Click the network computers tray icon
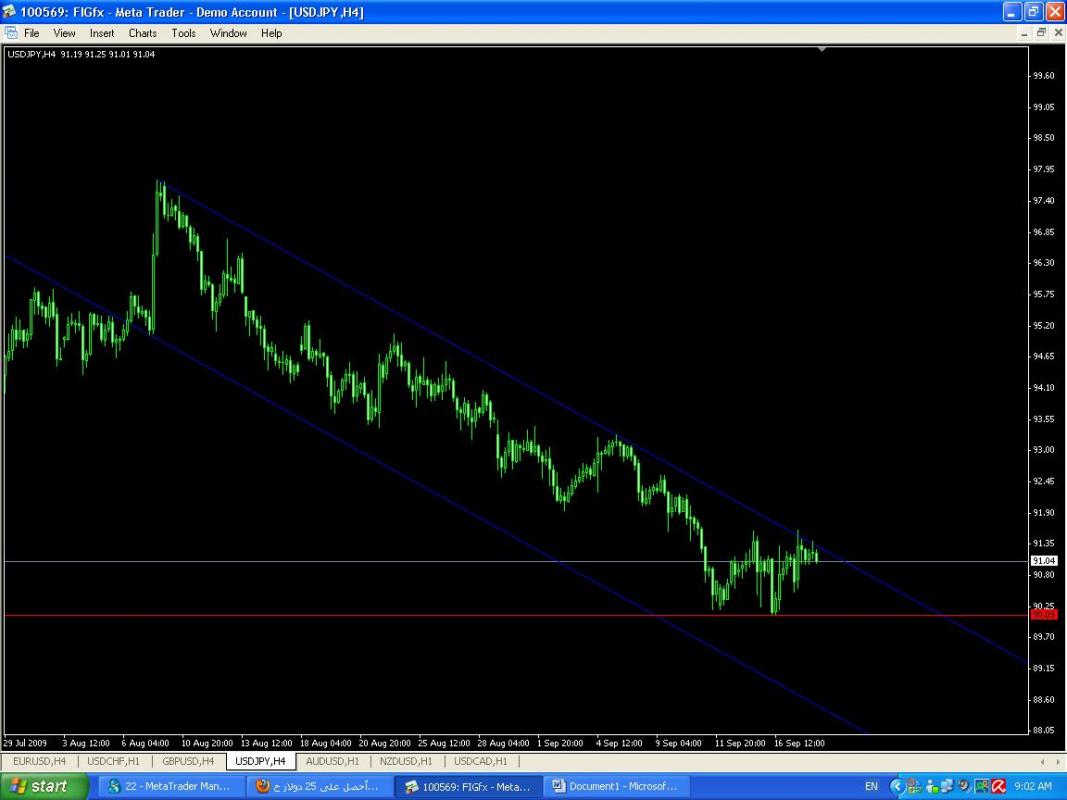Viewport: 1067px width, 800px height. pos(947,786)
